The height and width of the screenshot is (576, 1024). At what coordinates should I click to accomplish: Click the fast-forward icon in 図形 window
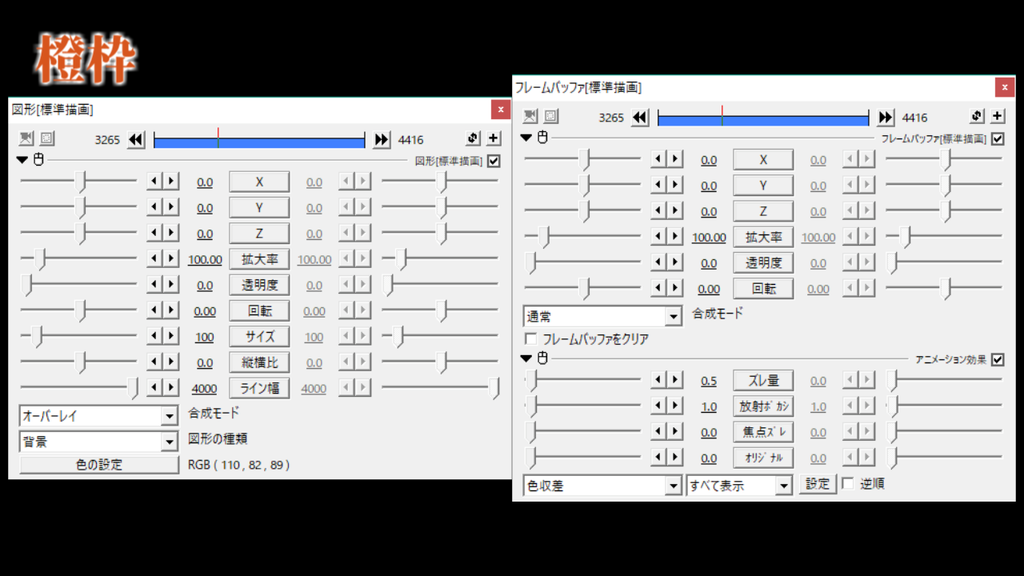click(381, 139)
